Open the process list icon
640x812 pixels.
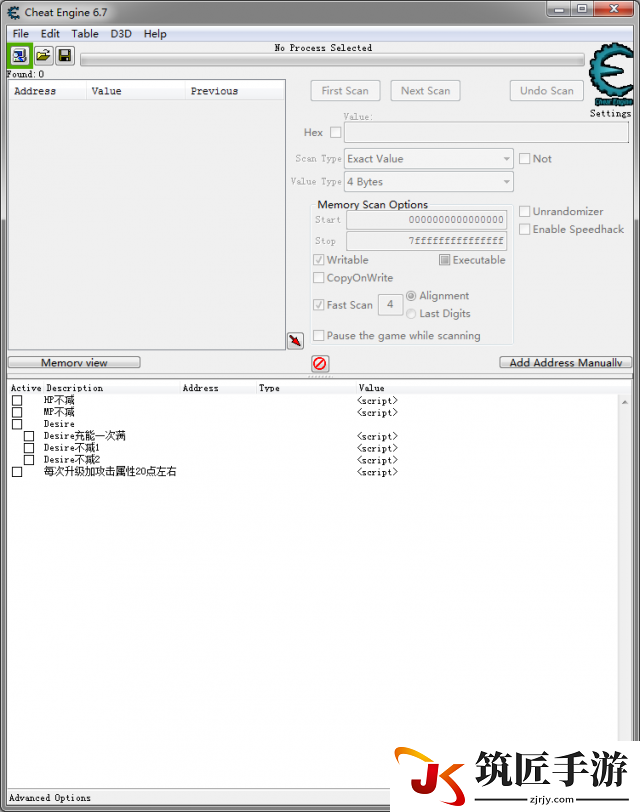click(x=20, y=55)
